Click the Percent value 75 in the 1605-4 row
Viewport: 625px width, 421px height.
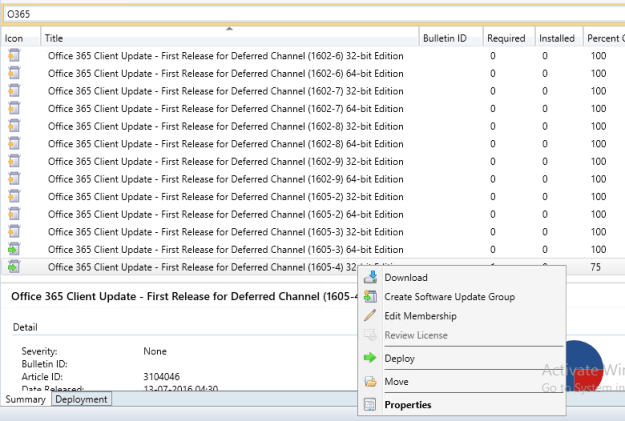(596, 267)
